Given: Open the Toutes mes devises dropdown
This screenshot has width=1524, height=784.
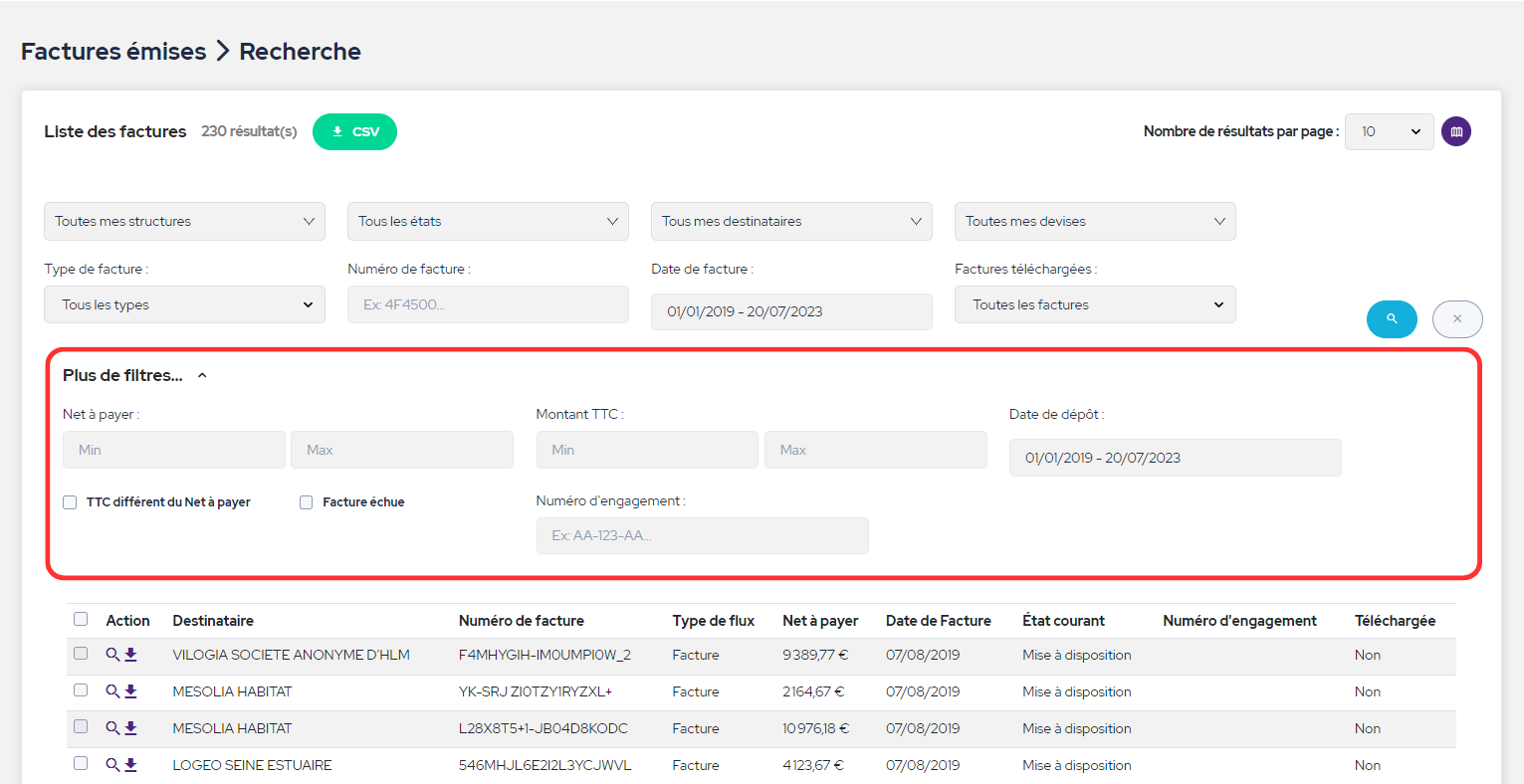Looking at the screenshot, I should pyautogui.click(x=1095, y=221).
